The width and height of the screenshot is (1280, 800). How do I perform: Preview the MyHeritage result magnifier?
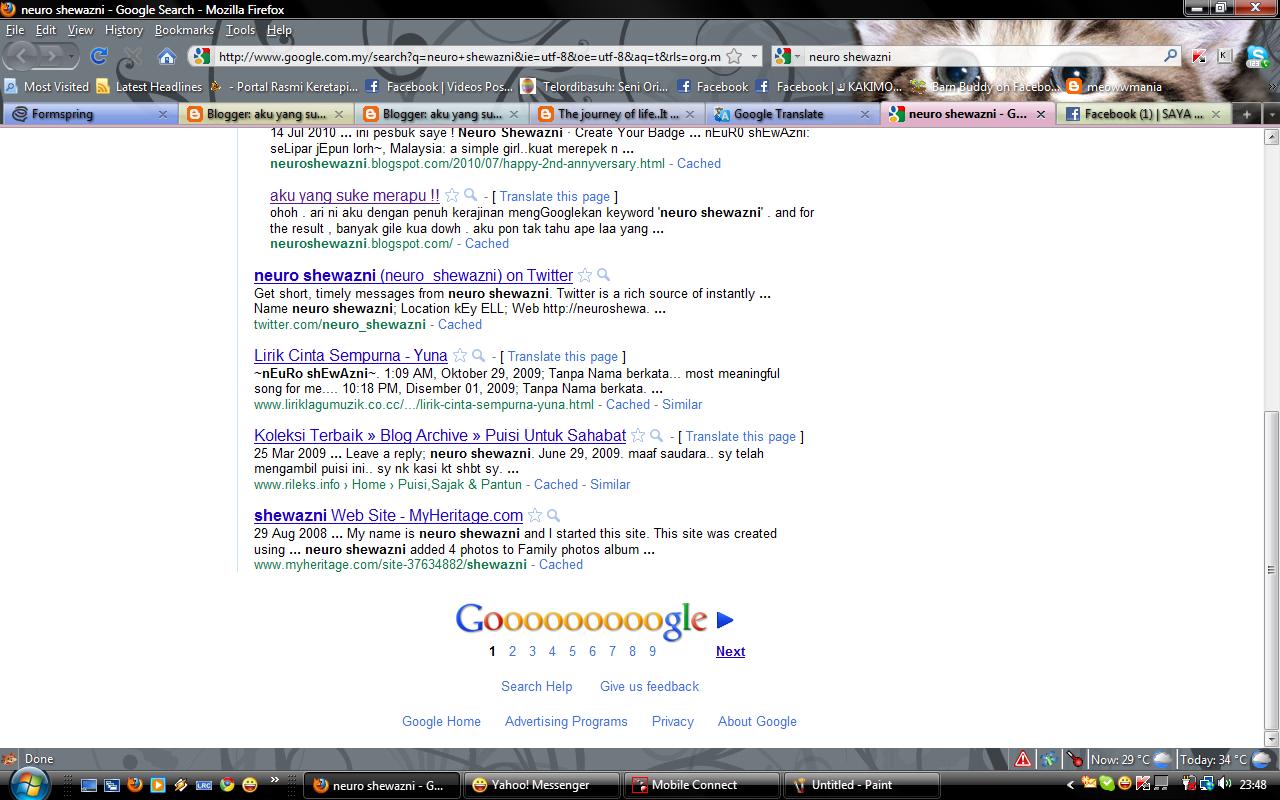pyautogui.click(x=553, y=516)
